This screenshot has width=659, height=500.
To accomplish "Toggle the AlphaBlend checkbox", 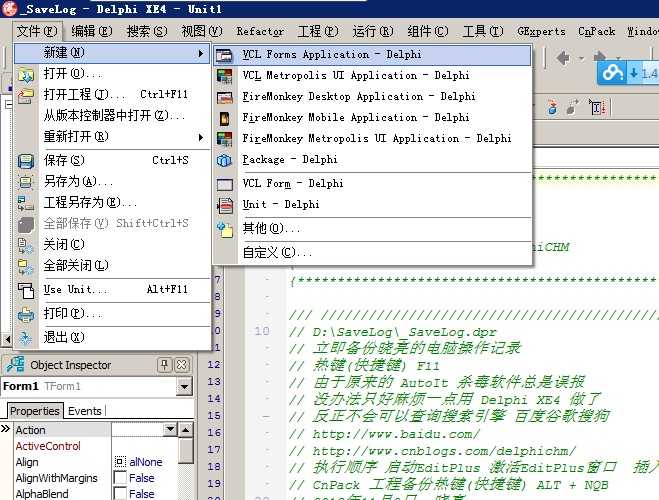I will click(120, 493).
